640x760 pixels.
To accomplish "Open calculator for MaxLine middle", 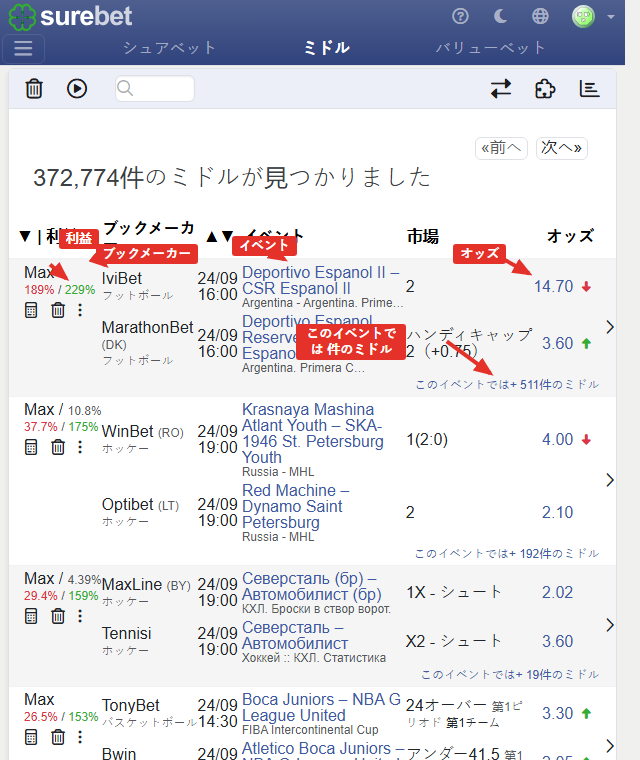I will (31, 616).
